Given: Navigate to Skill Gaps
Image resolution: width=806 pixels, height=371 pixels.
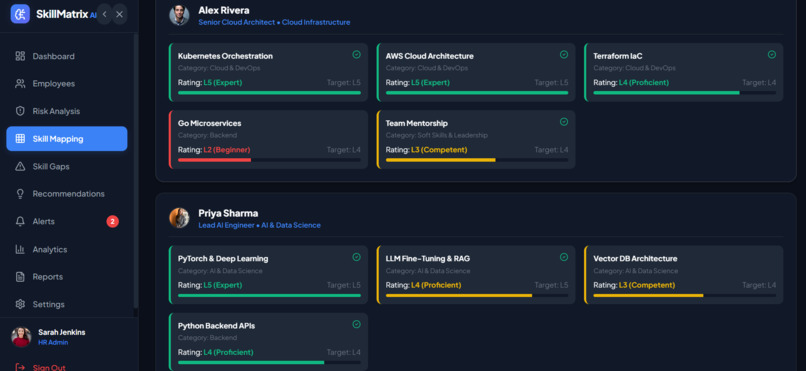Looking at the screenshot, I should [x=67, y=166].
